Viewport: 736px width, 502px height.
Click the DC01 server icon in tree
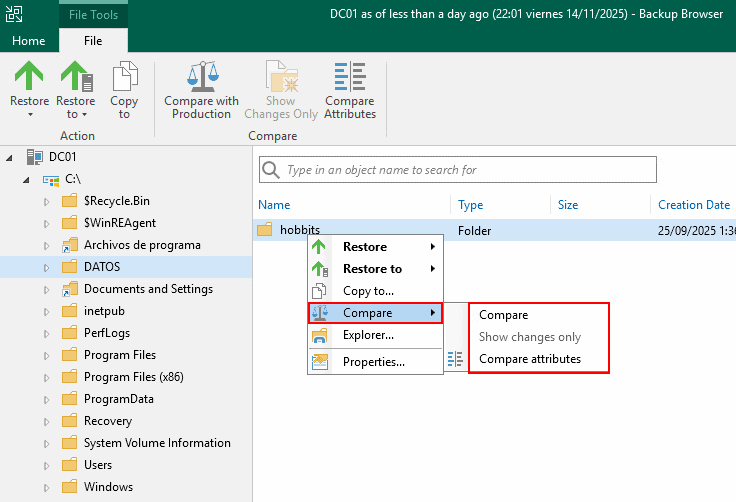(x=36, y=157)
